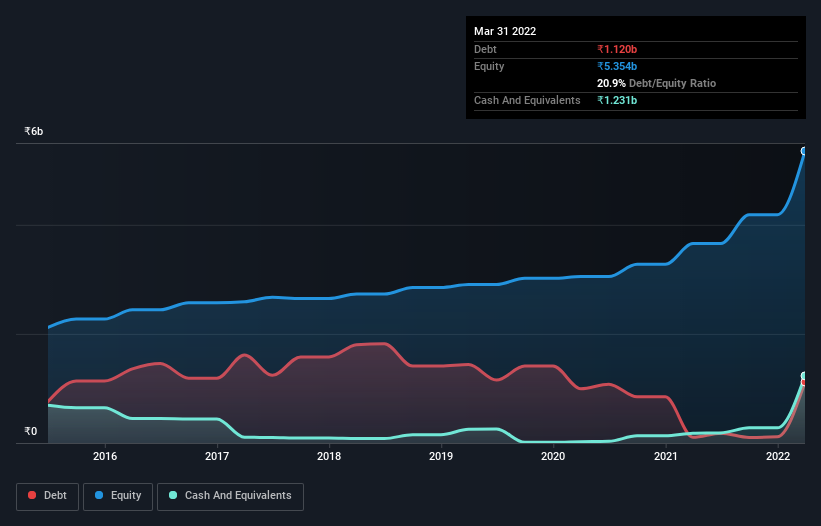
Task: Click the ₹1.120b debt value
Action: pos(617,49)
